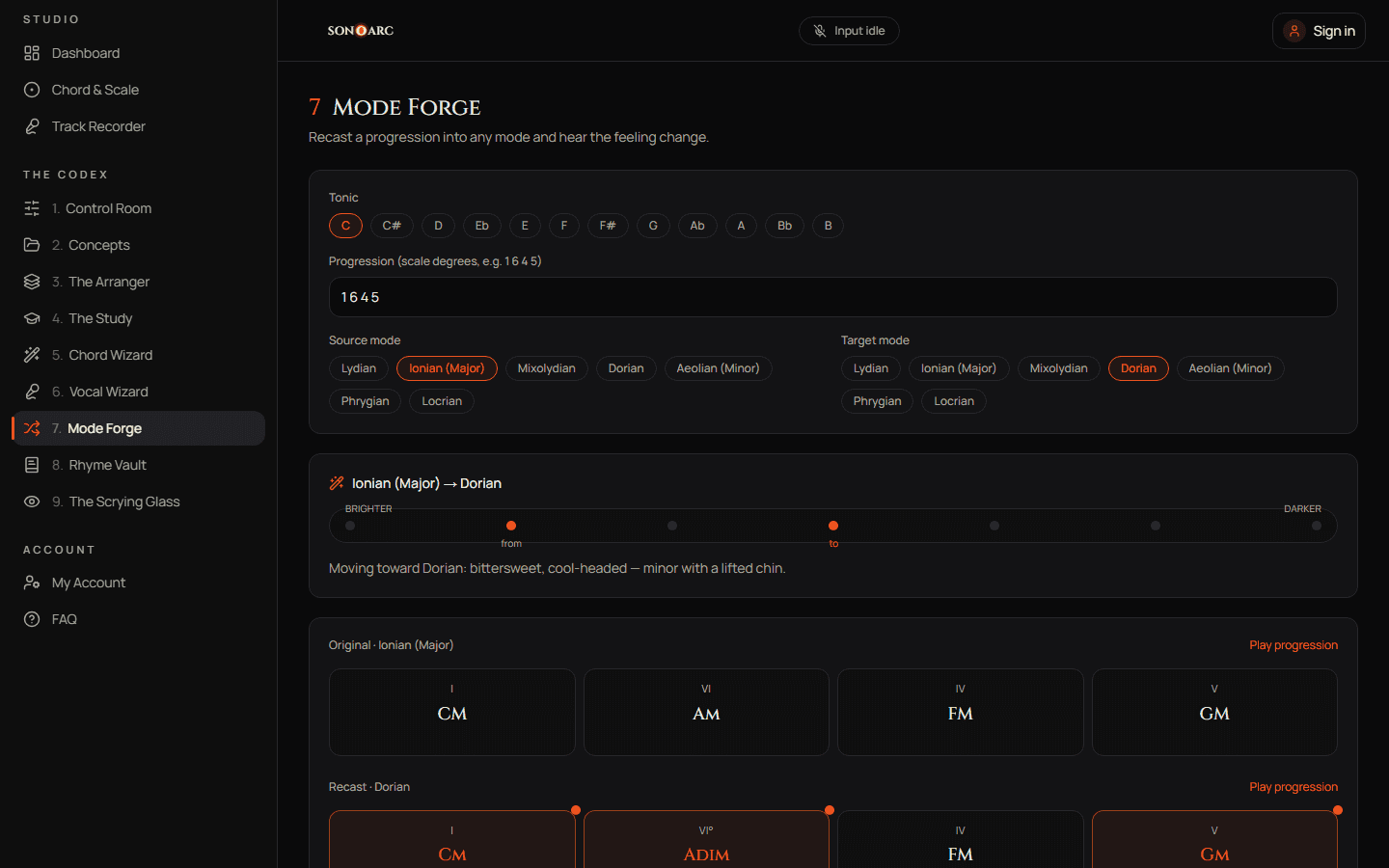Screen dimensions: 1389x868
Task: Click The Study graduation cap icon
Action: coord(32,318)
